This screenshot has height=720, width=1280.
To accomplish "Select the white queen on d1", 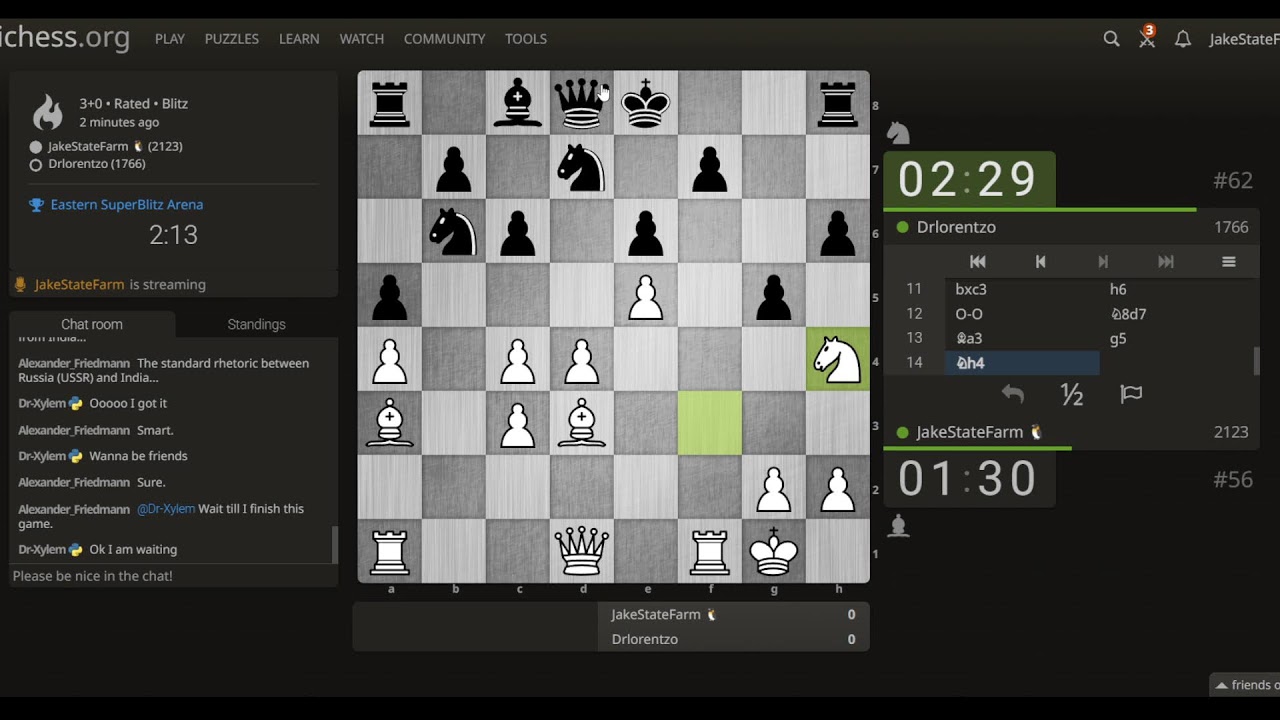I will coord(582,550).
